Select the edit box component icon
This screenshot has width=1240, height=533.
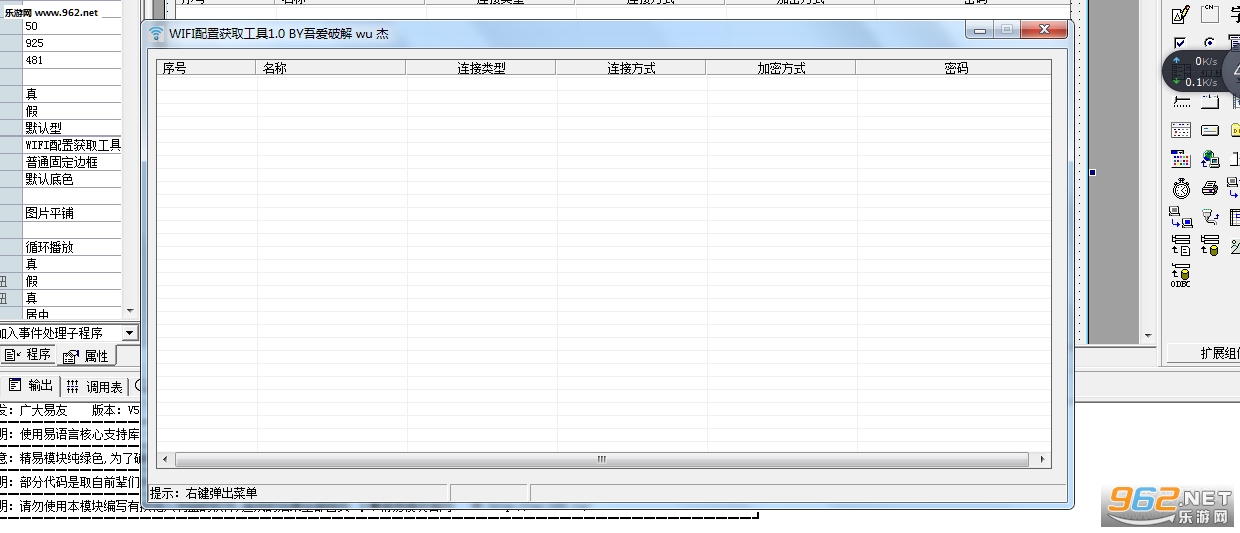pyautogui.click(x=1210, y=130)
